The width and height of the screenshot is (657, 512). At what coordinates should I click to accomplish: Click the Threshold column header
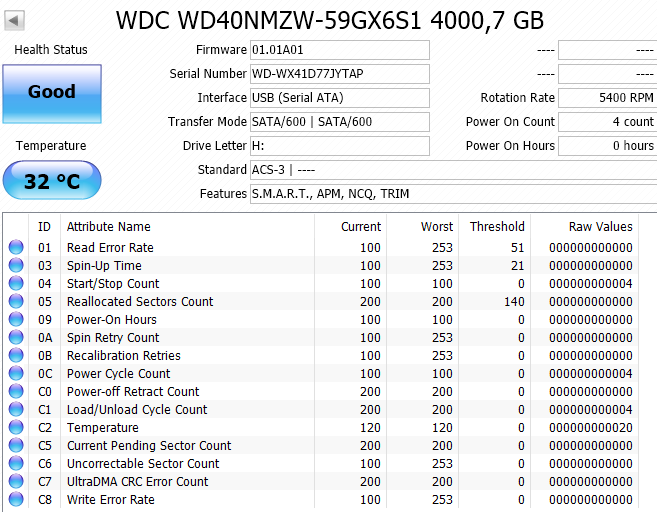point(497,227)
